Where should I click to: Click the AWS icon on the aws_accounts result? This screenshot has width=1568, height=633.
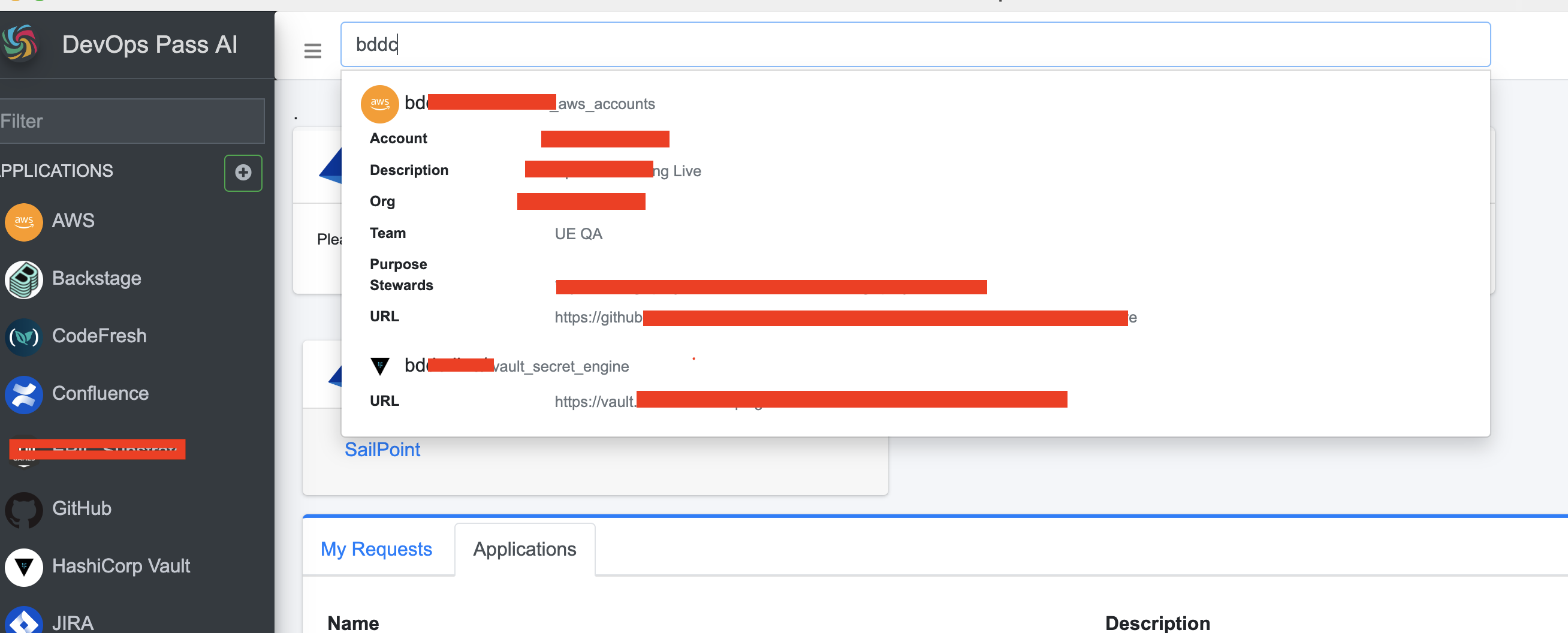(379, 104)
